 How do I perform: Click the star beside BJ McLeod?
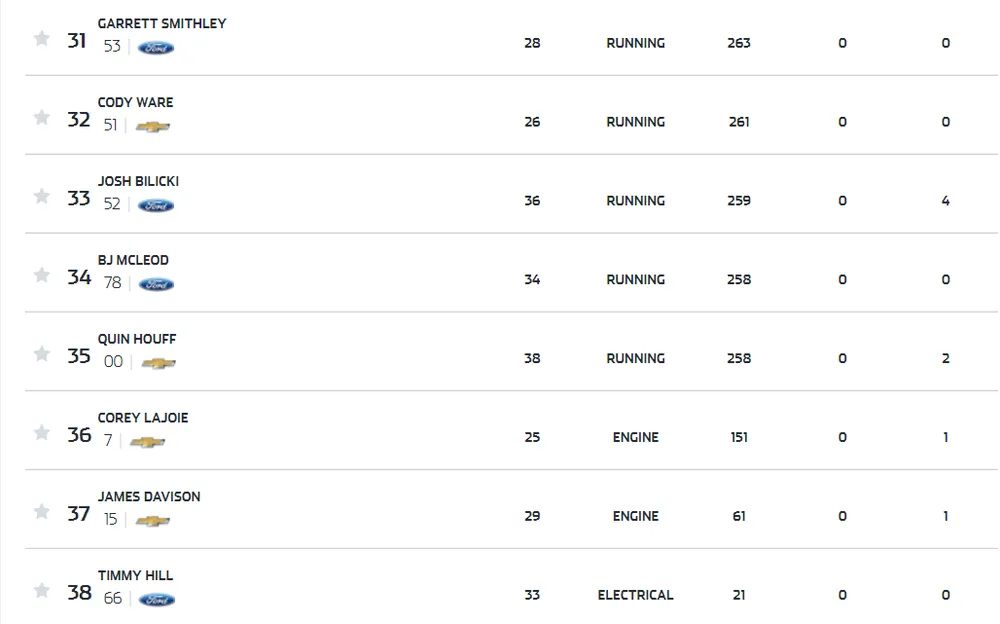(x=41, y=276)
